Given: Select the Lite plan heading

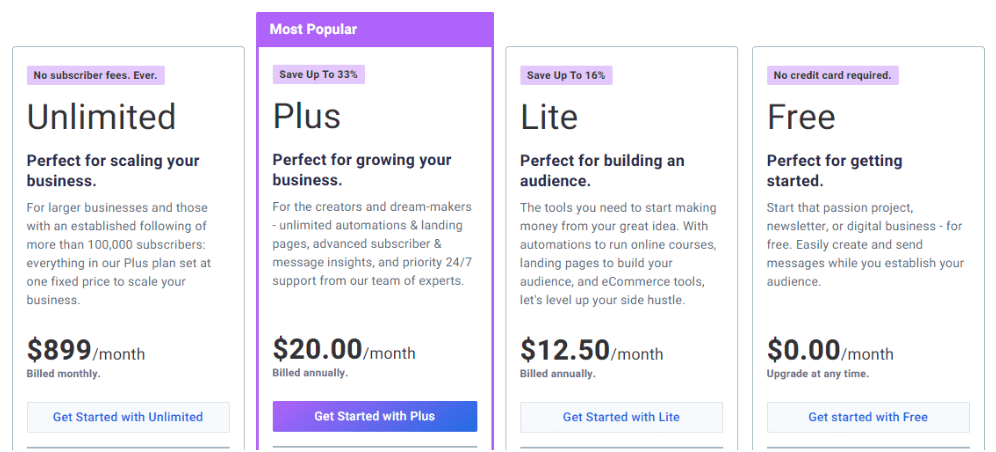Looking at the screenshot, I should coord(549,117).
